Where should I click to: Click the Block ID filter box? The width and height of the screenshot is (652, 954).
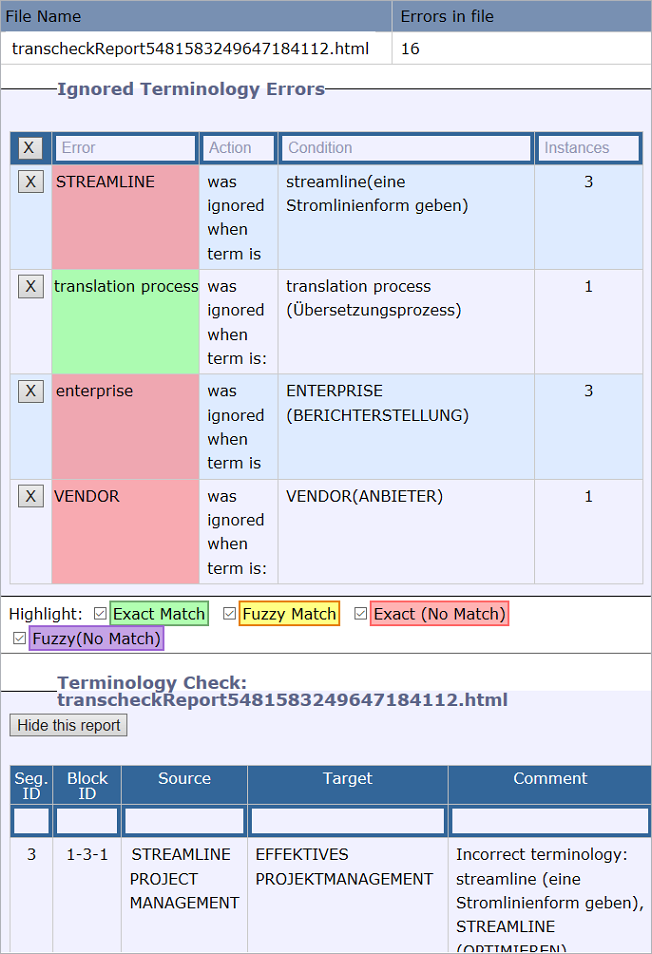click(87, 821)
